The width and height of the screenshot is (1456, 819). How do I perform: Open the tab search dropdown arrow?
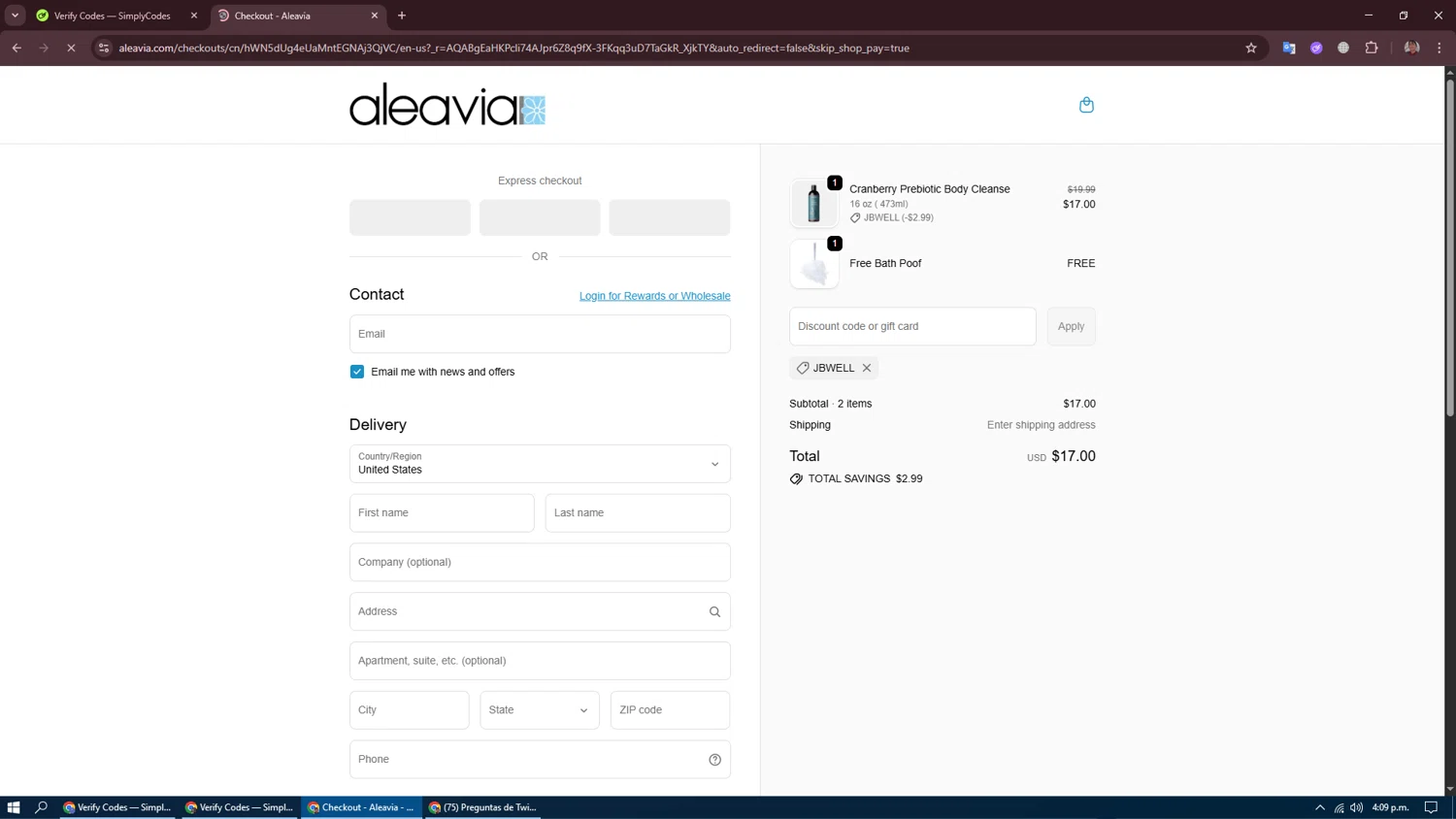(15, 16)
